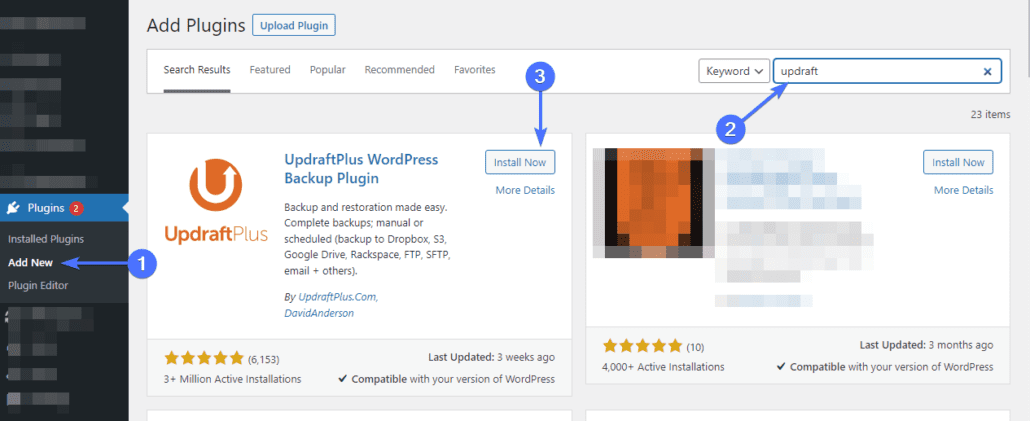The image size is (1030, 421).
Task: Switch to the Recommended tab
Action: [x=400, y=70]
